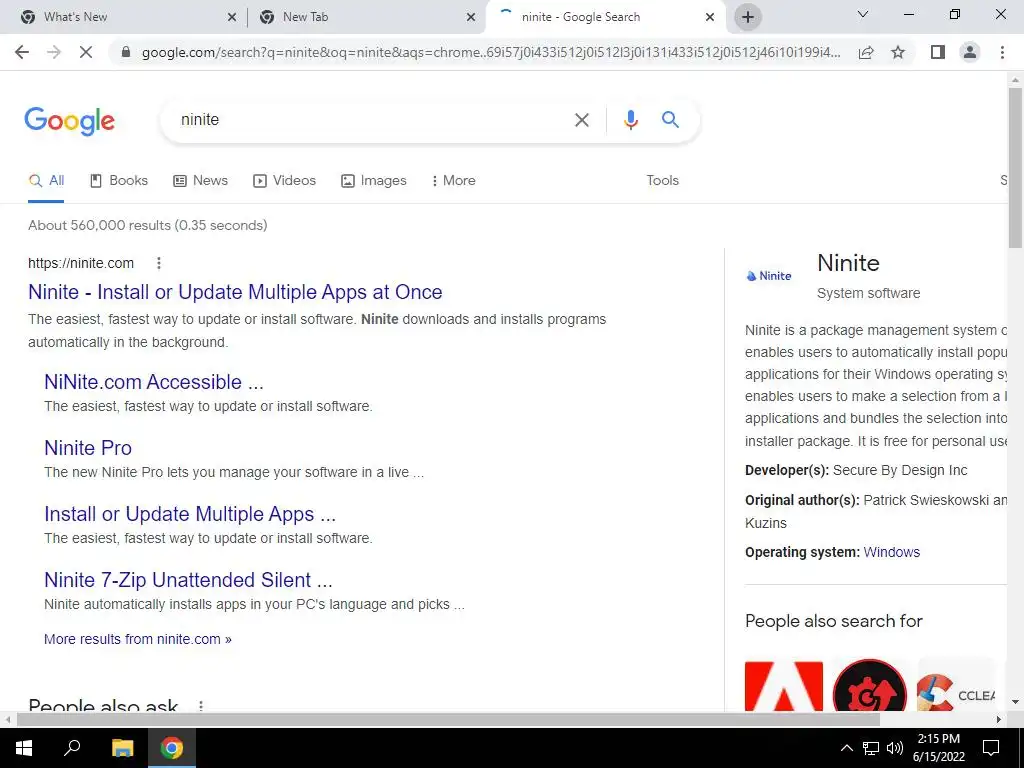The image size is (1024, 768).
Task: Start voice search with the microphone
Action: coord(630,120)
